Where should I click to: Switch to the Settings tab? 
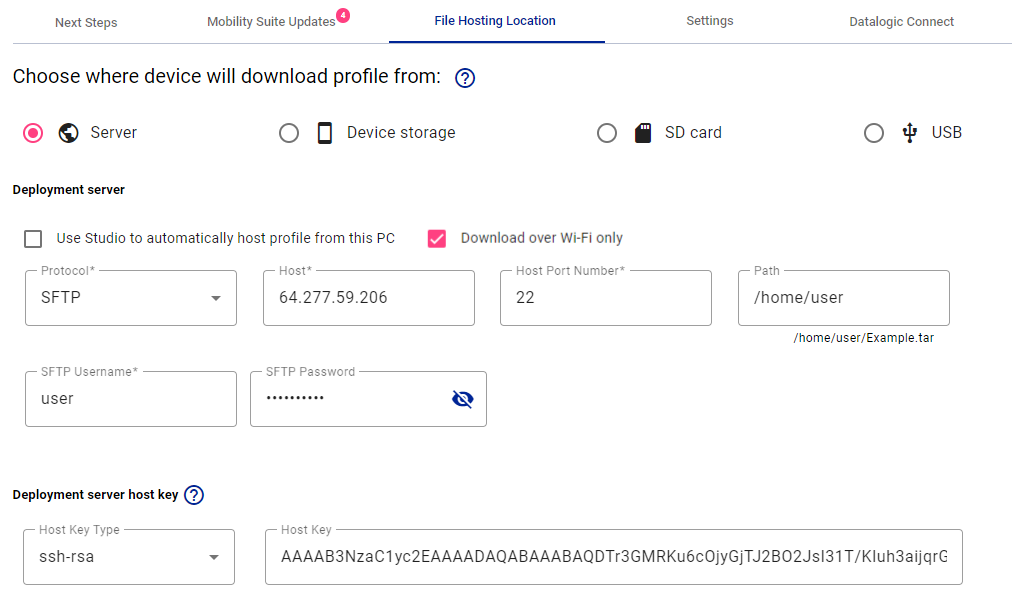[x=710, y=21]
